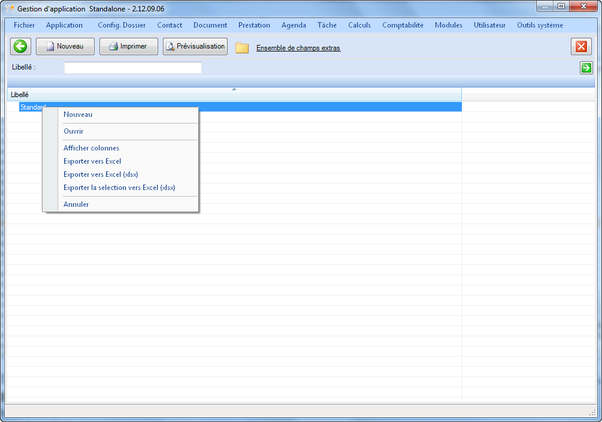602x422 pixels.
Task: Open the Comptabilité menu
Action: click(403, 25)
